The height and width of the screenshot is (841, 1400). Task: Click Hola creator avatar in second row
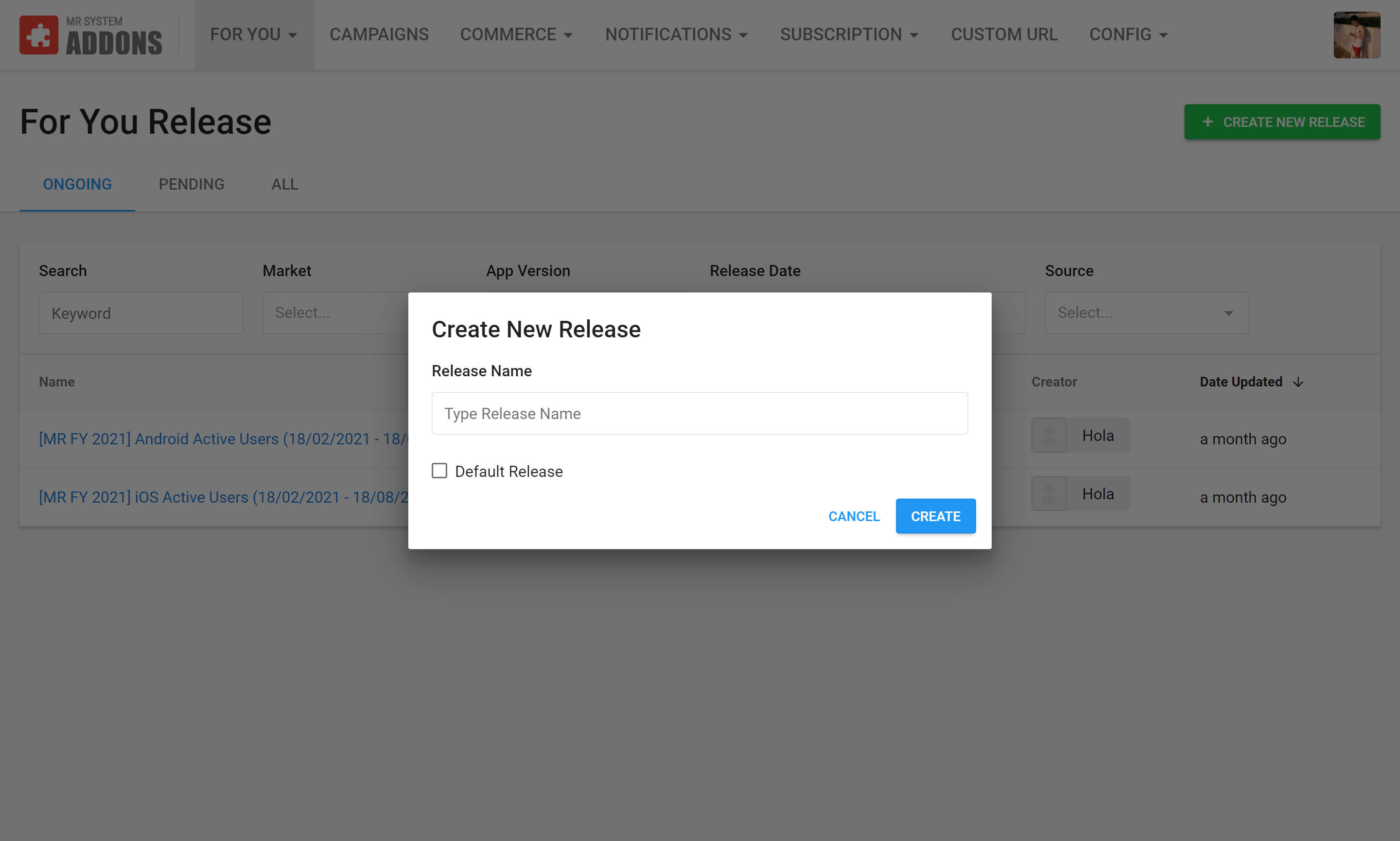click(1049, 493)
